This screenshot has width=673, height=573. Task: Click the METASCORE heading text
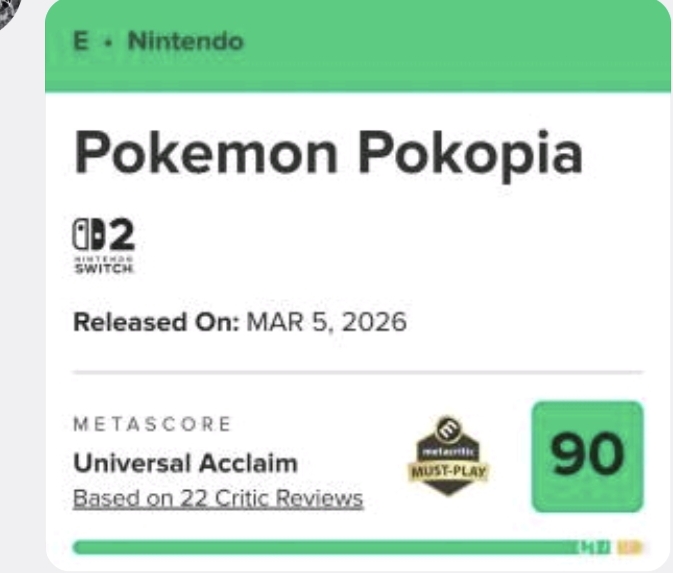152,425
